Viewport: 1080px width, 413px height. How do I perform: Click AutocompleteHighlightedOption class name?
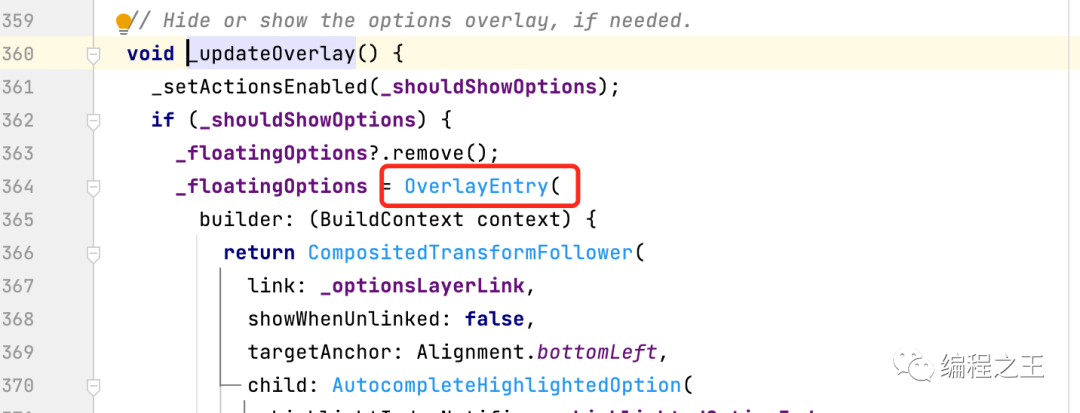tap(506, 385)
